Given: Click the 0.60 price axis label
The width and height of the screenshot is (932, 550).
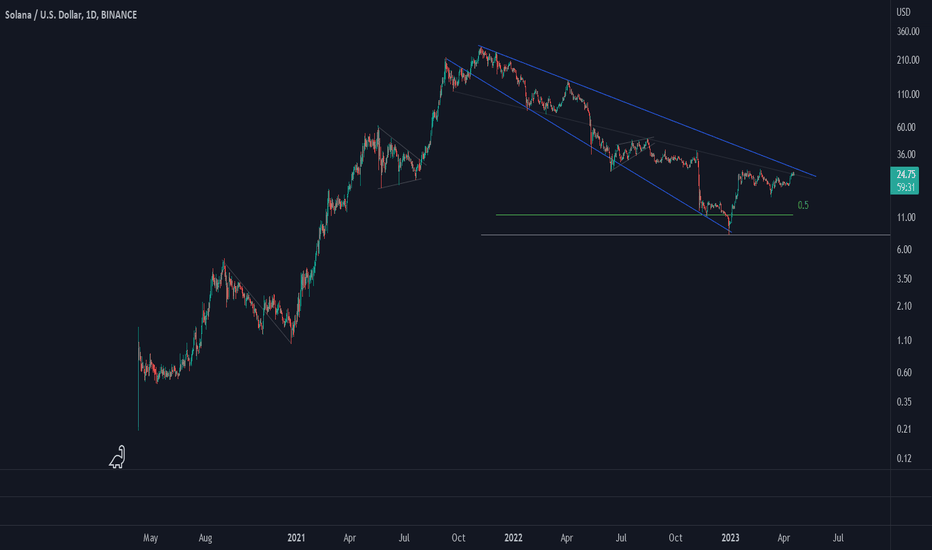Looking at the screenshot, I should (904, 373).
